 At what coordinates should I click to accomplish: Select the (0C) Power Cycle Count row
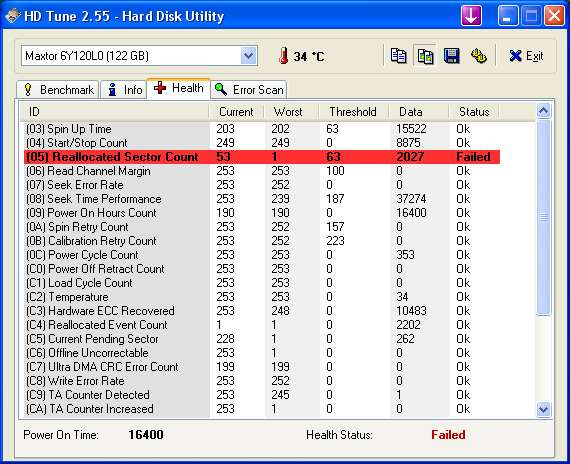point(262,255)
